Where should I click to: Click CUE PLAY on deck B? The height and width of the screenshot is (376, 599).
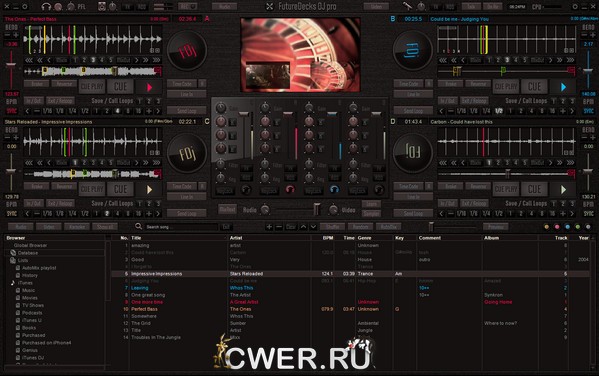tap(506, 87)
